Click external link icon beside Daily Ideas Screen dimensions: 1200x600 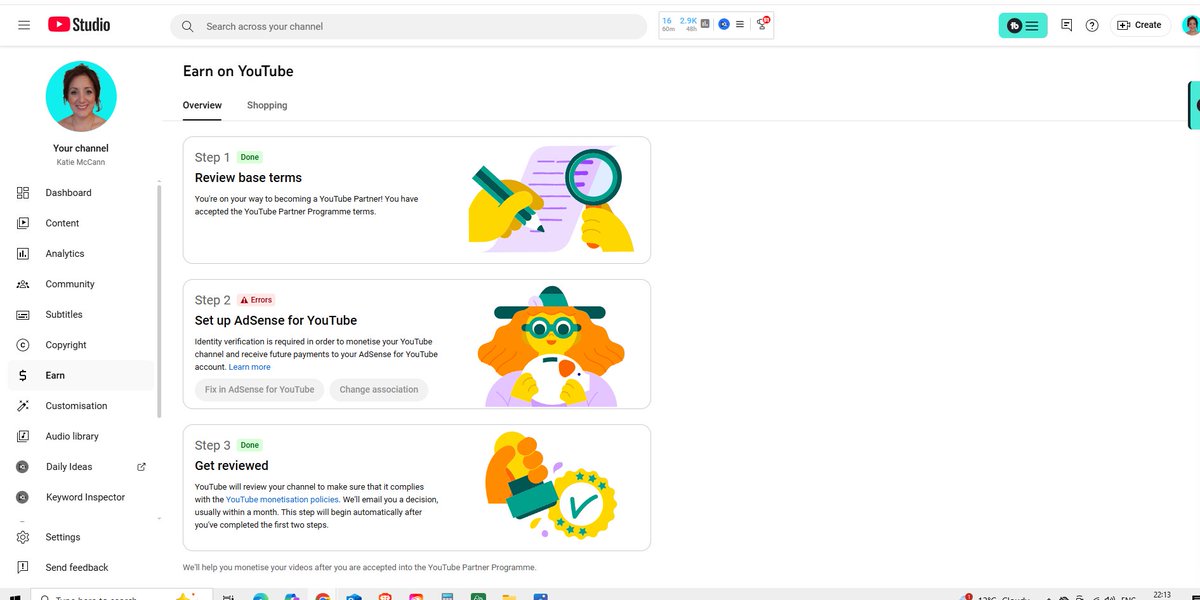click(x=141, y=467)
